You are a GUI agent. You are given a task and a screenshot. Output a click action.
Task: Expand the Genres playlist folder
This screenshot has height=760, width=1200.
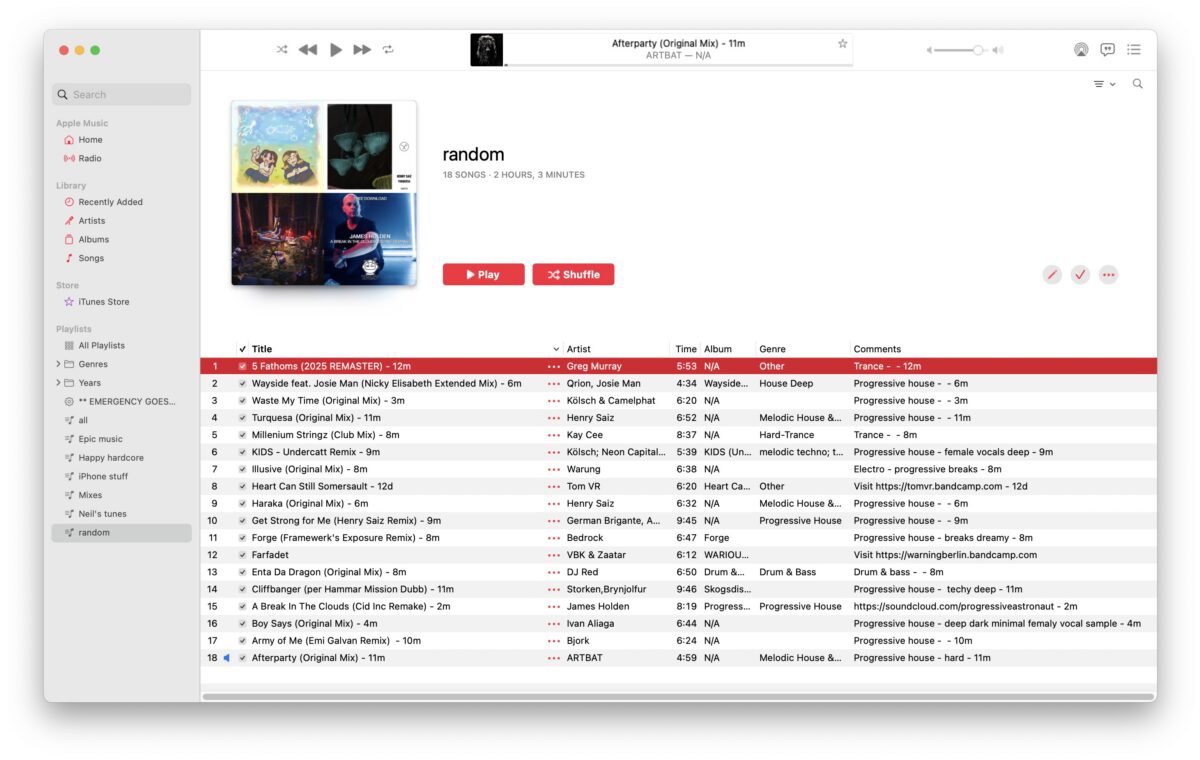click(x=58, y=364)
